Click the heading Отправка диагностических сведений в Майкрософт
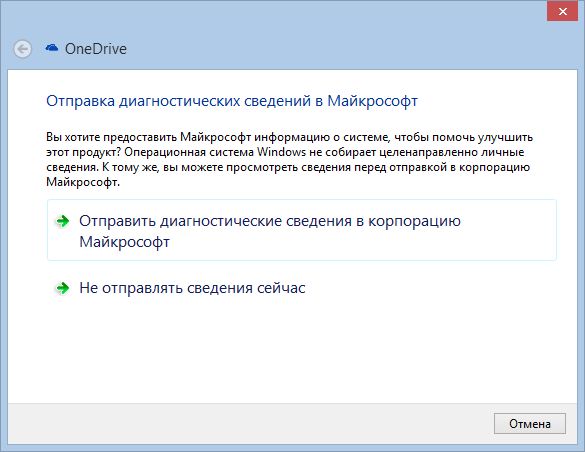This screenshot has width=585, height=452. point(232,101)
